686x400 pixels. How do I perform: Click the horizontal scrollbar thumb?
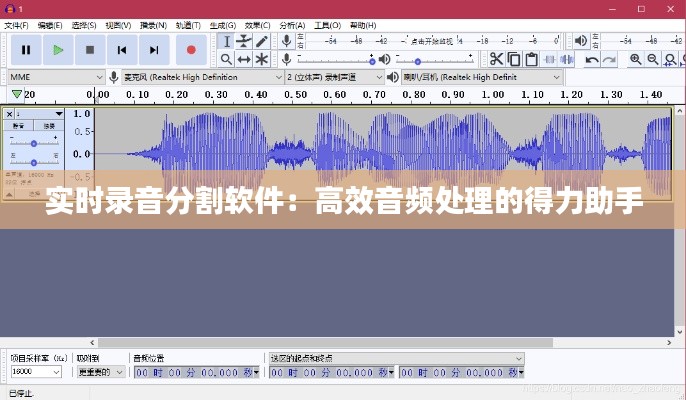pos(326,342)
